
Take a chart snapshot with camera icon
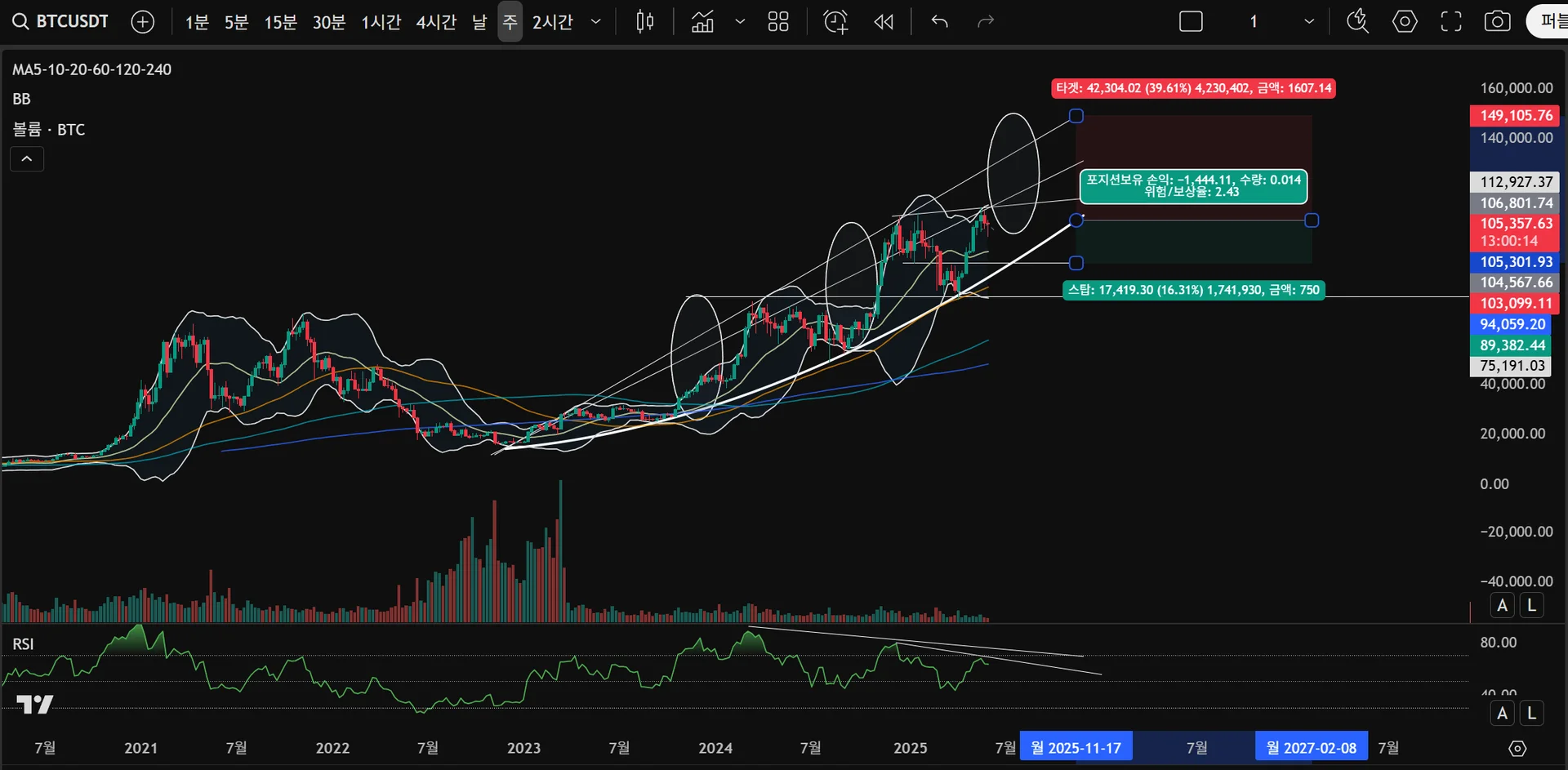(x=1497, y=22)
